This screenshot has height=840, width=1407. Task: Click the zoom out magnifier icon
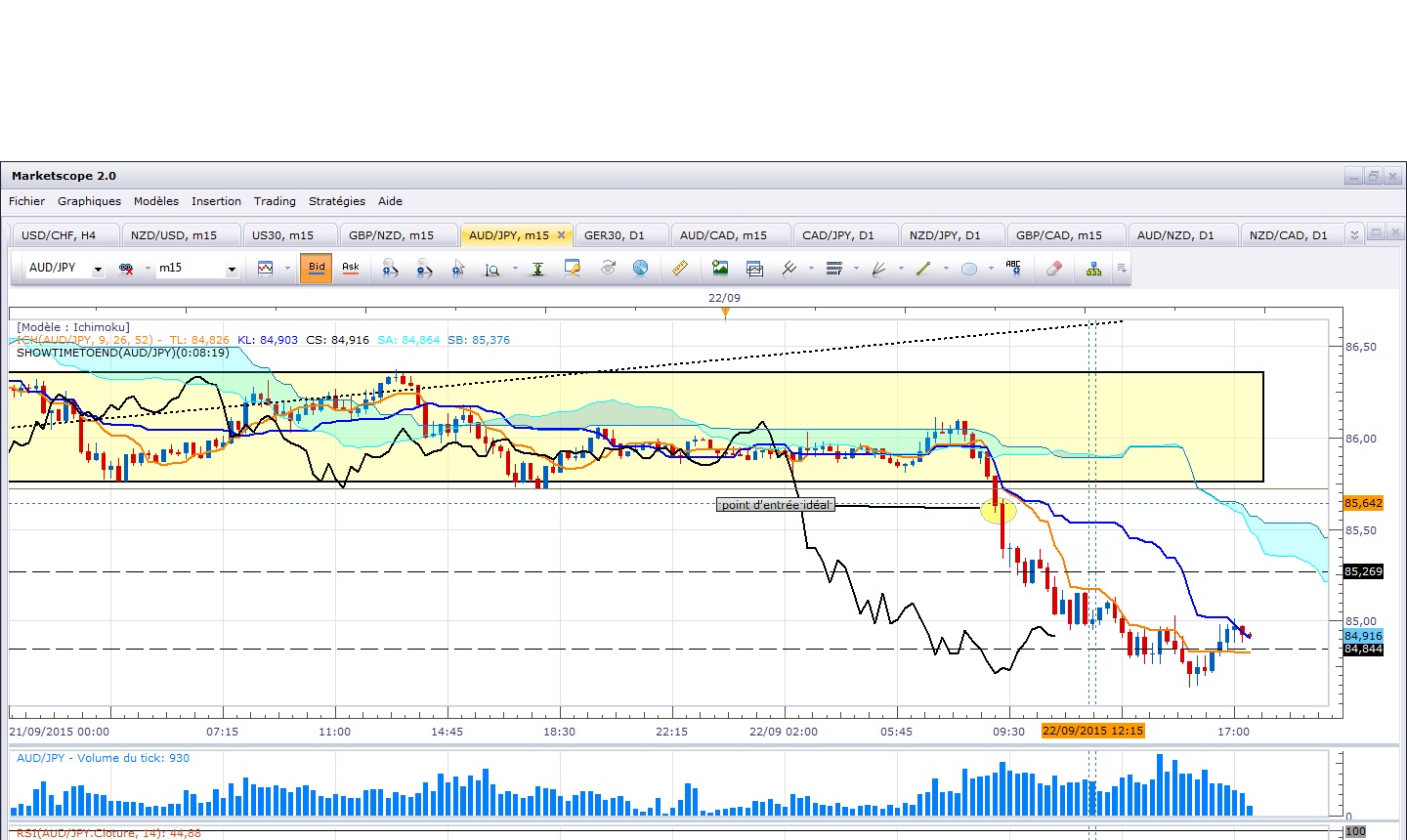tap(424, 268)
